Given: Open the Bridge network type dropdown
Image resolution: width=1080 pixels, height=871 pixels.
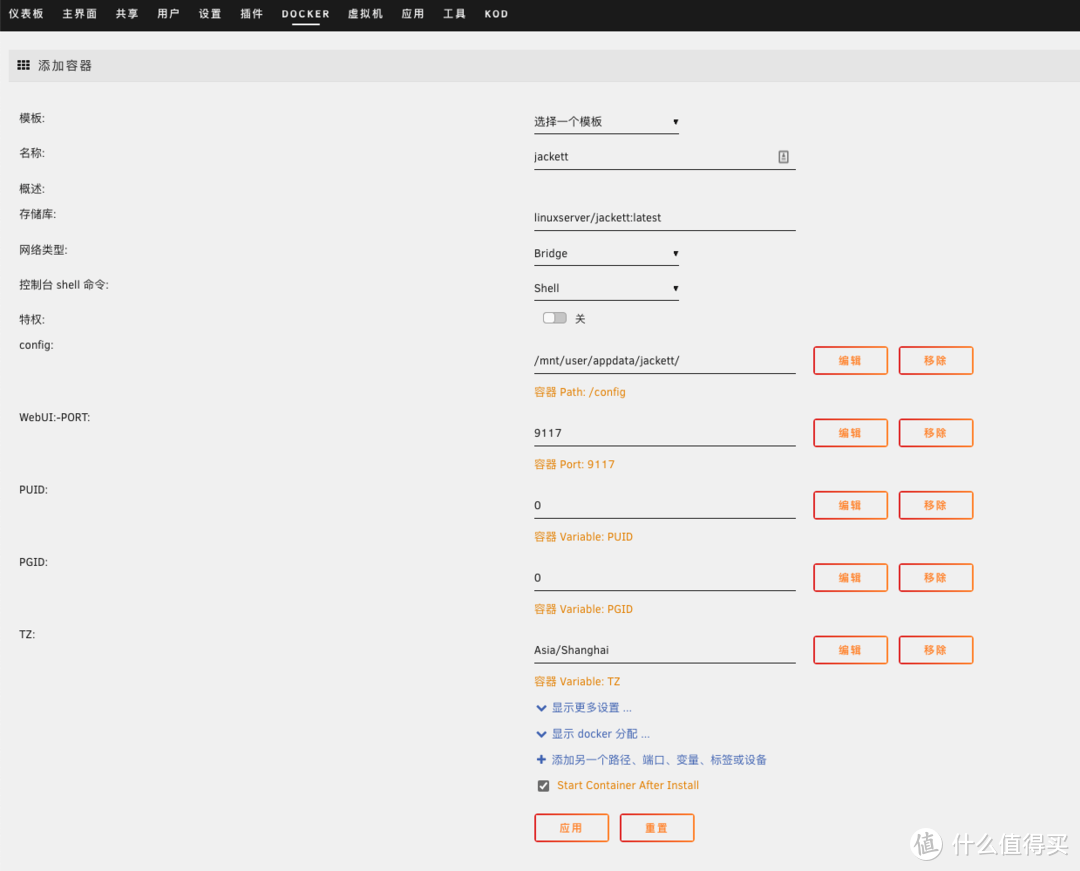Looking at the screenshot, I should [606, 254].
